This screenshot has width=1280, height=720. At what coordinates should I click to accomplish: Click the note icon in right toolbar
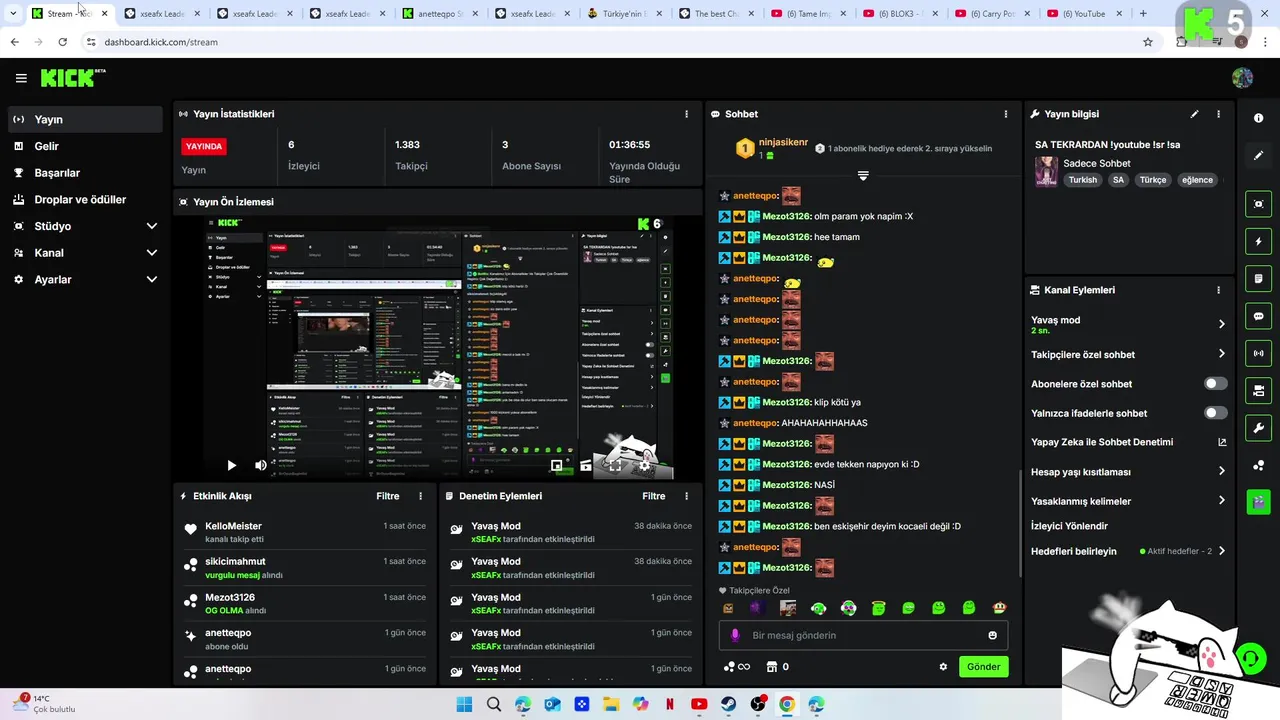point(1258,278)
